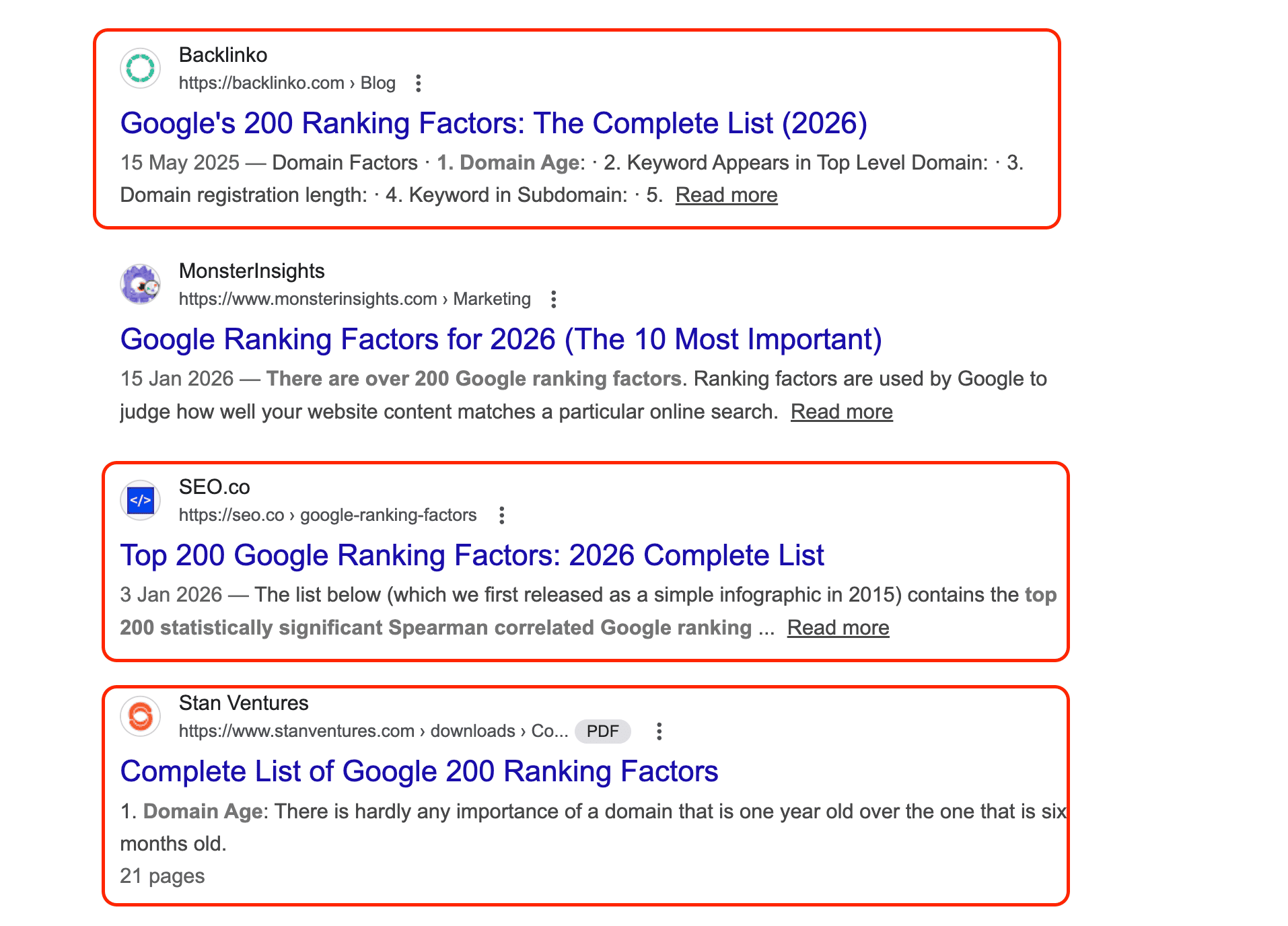Click the Stan Ventures circular logo

tap(140, 716)
